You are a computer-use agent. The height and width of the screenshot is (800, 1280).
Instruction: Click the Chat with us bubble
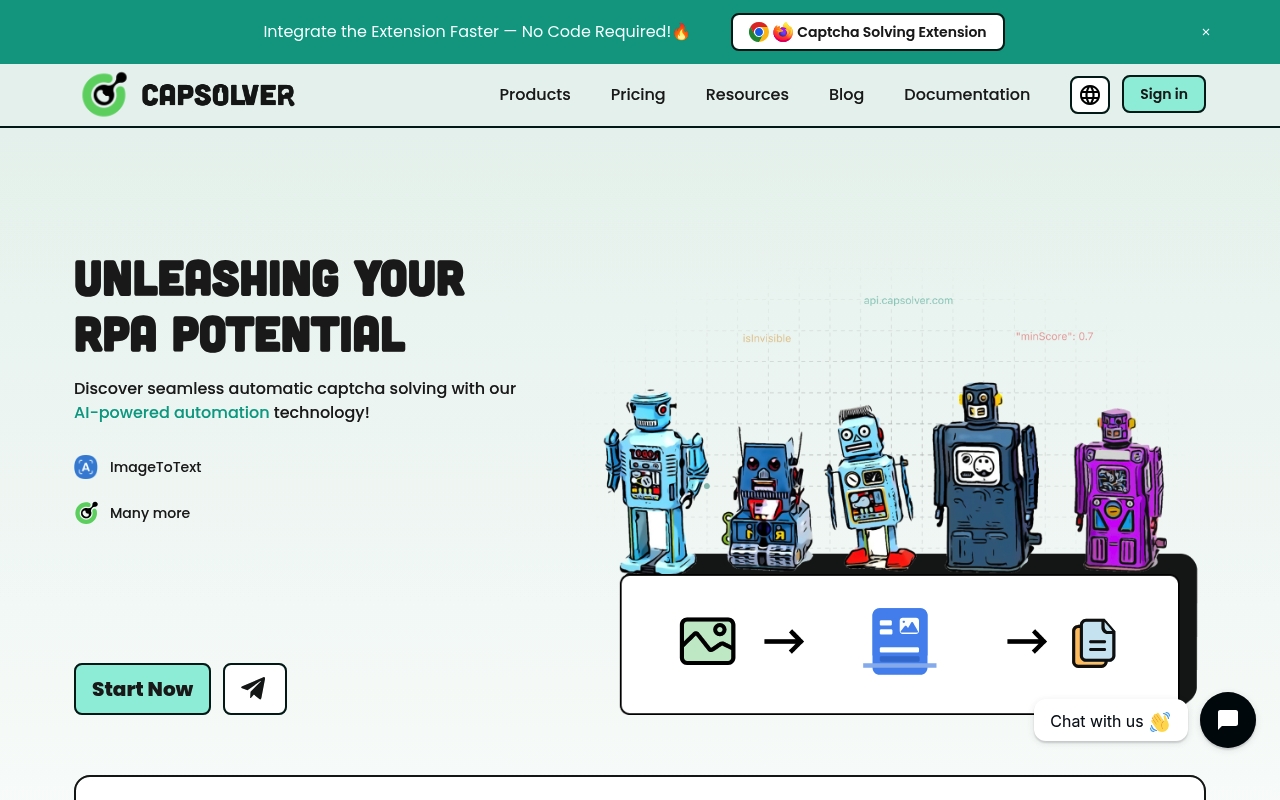1110,721
